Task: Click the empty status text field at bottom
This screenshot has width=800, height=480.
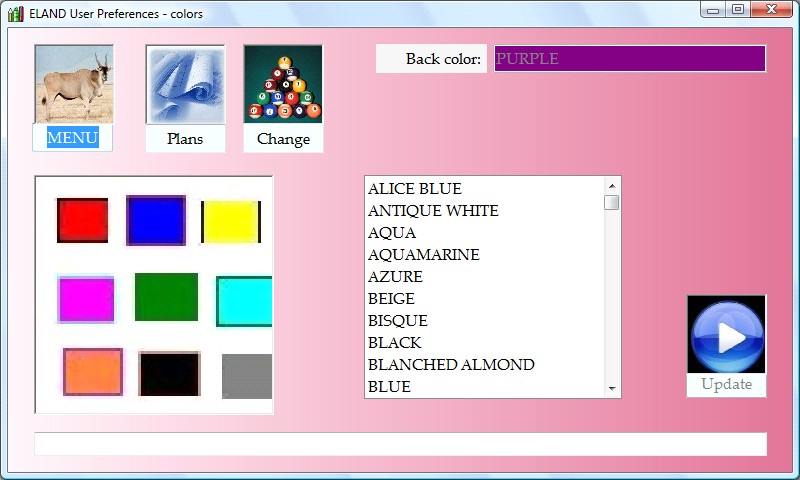Action: tap(400, 444)
